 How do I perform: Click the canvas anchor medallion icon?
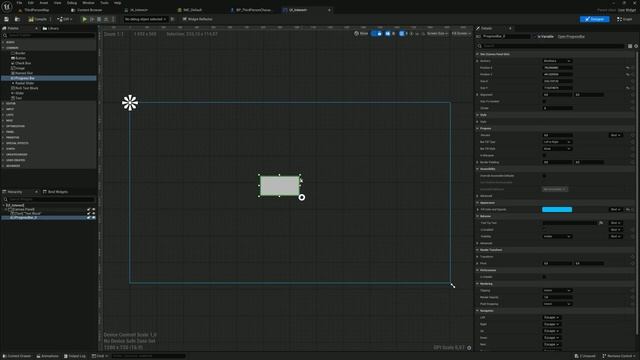(130, 102)
